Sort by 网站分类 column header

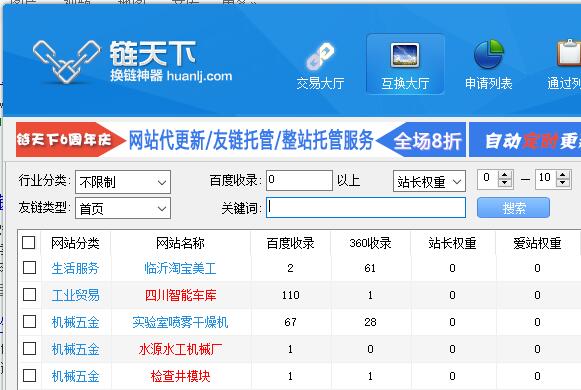75,243
